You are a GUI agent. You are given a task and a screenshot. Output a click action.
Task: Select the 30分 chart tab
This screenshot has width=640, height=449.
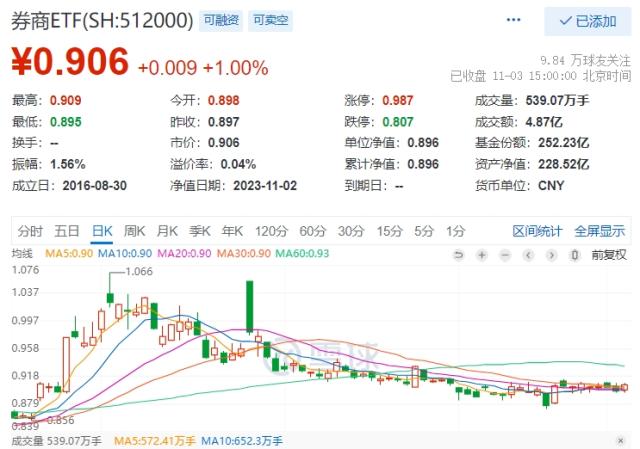pos(351,231)
